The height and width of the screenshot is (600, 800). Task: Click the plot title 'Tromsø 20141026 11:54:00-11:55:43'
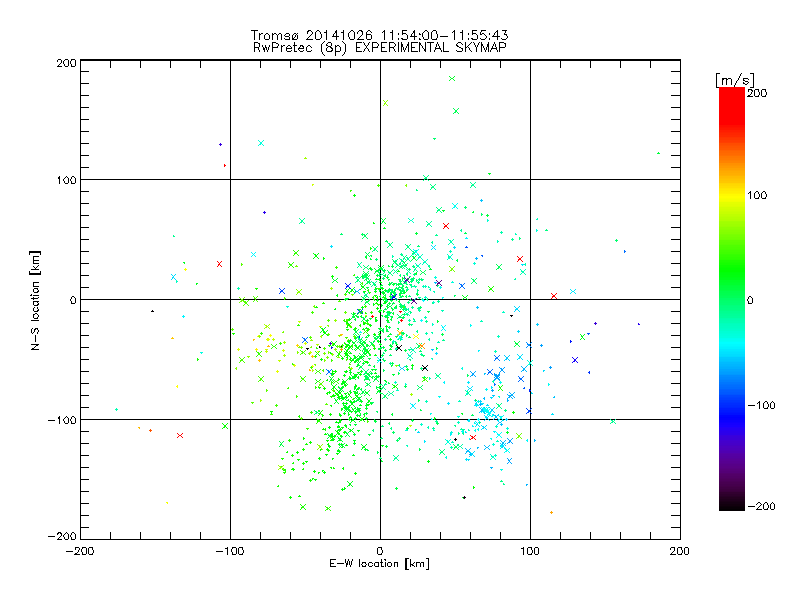coord(379,35)
